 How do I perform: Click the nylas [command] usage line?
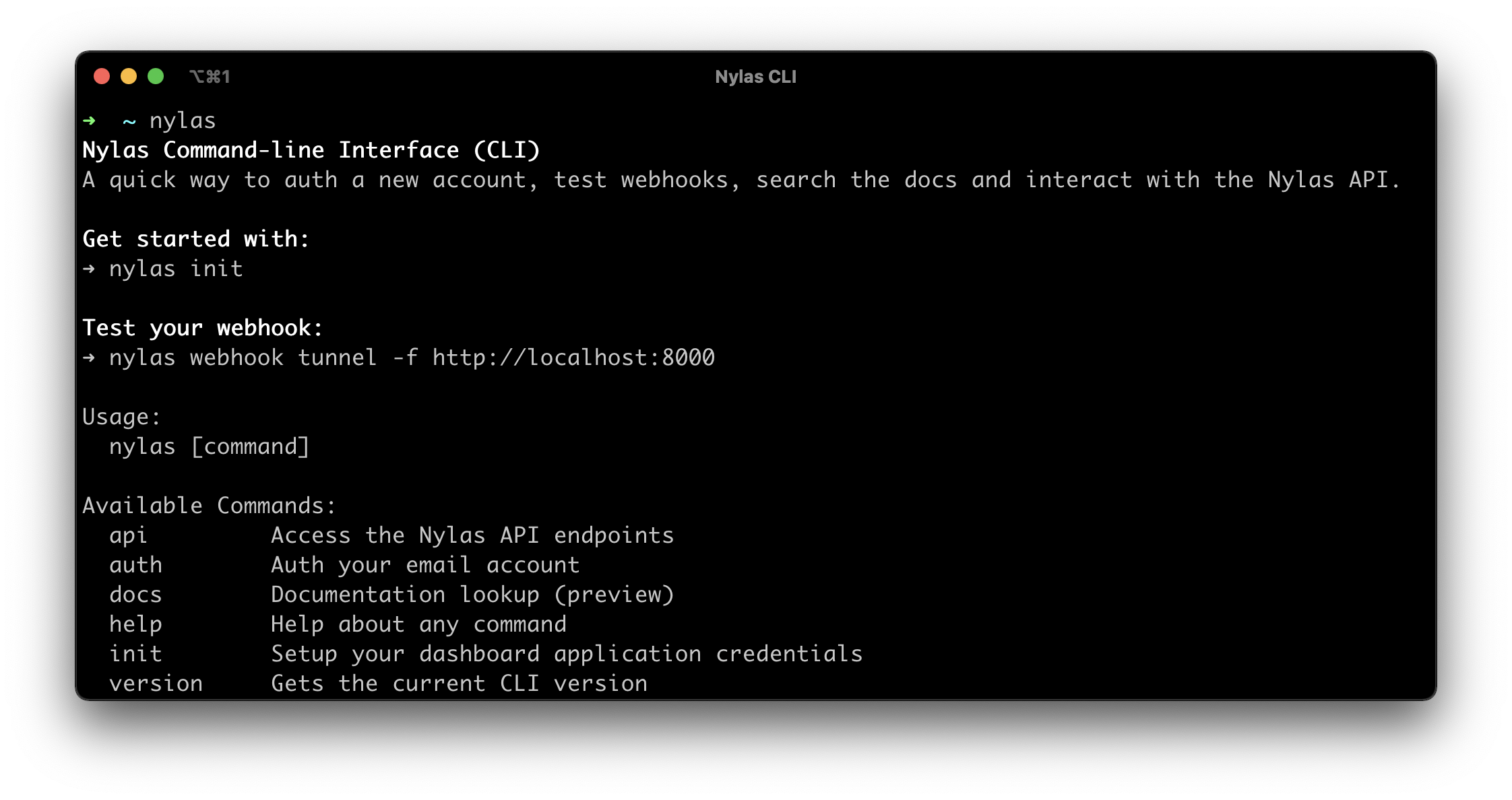pyautogui.click(x=210, y=446)
